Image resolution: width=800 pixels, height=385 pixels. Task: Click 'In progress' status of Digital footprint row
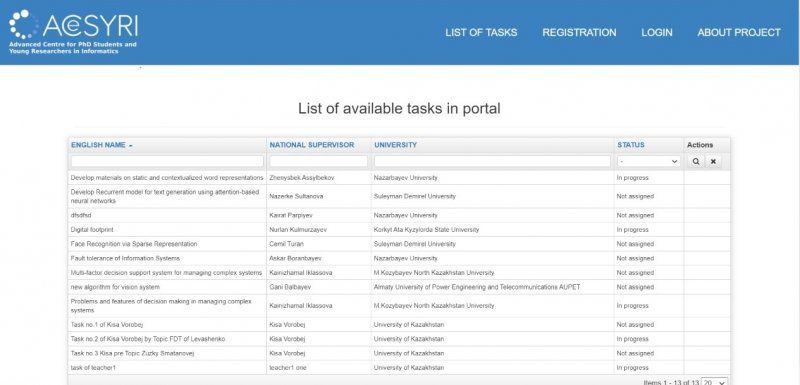click(x=633, y=230)
